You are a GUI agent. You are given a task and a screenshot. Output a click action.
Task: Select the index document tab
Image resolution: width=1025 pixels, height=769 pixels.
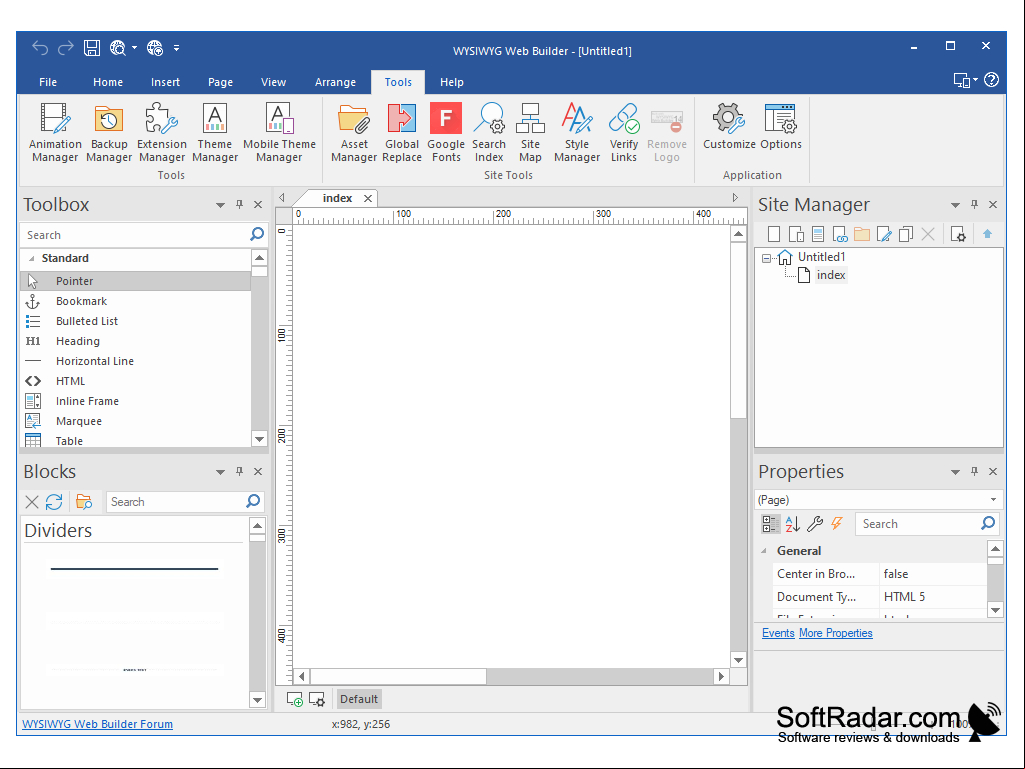click(337, 198)
